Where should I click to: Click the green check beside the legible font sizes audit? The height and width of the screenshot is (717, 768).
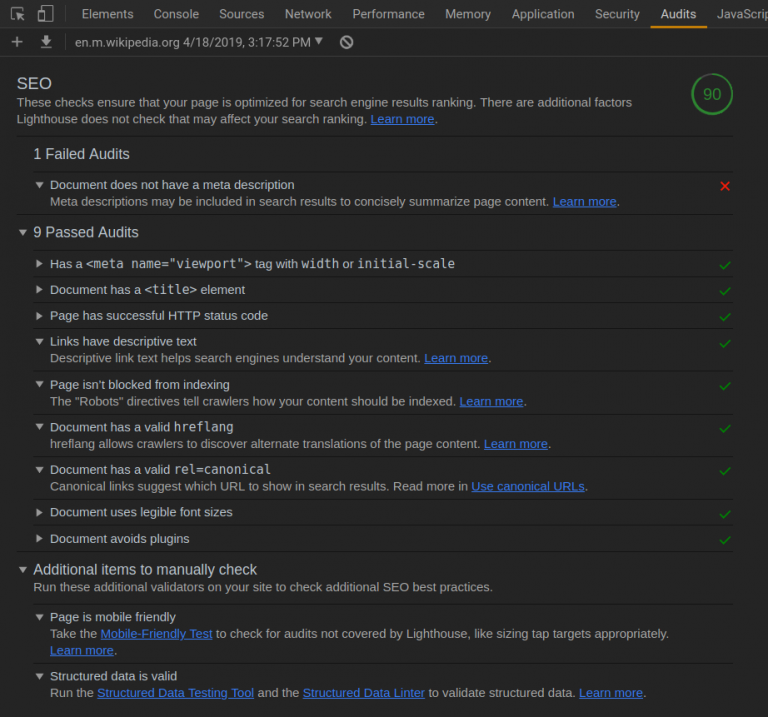(725, 514)
